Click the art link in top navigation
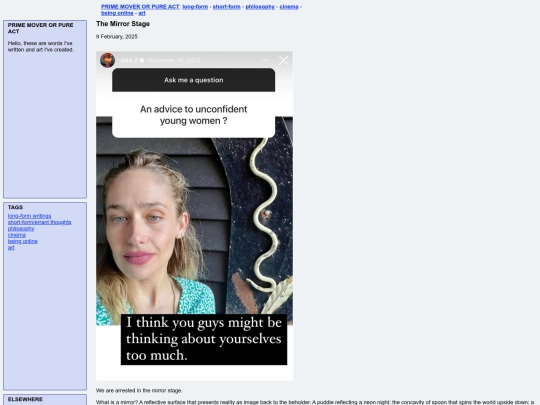Image resolution: width=540 pixels, height=405 pixels. (142, 13)
